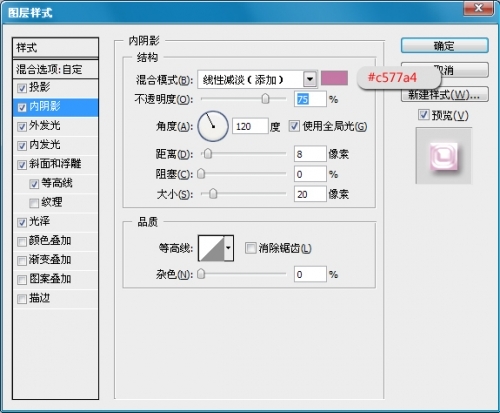Open the 描边 settings row

55,298
